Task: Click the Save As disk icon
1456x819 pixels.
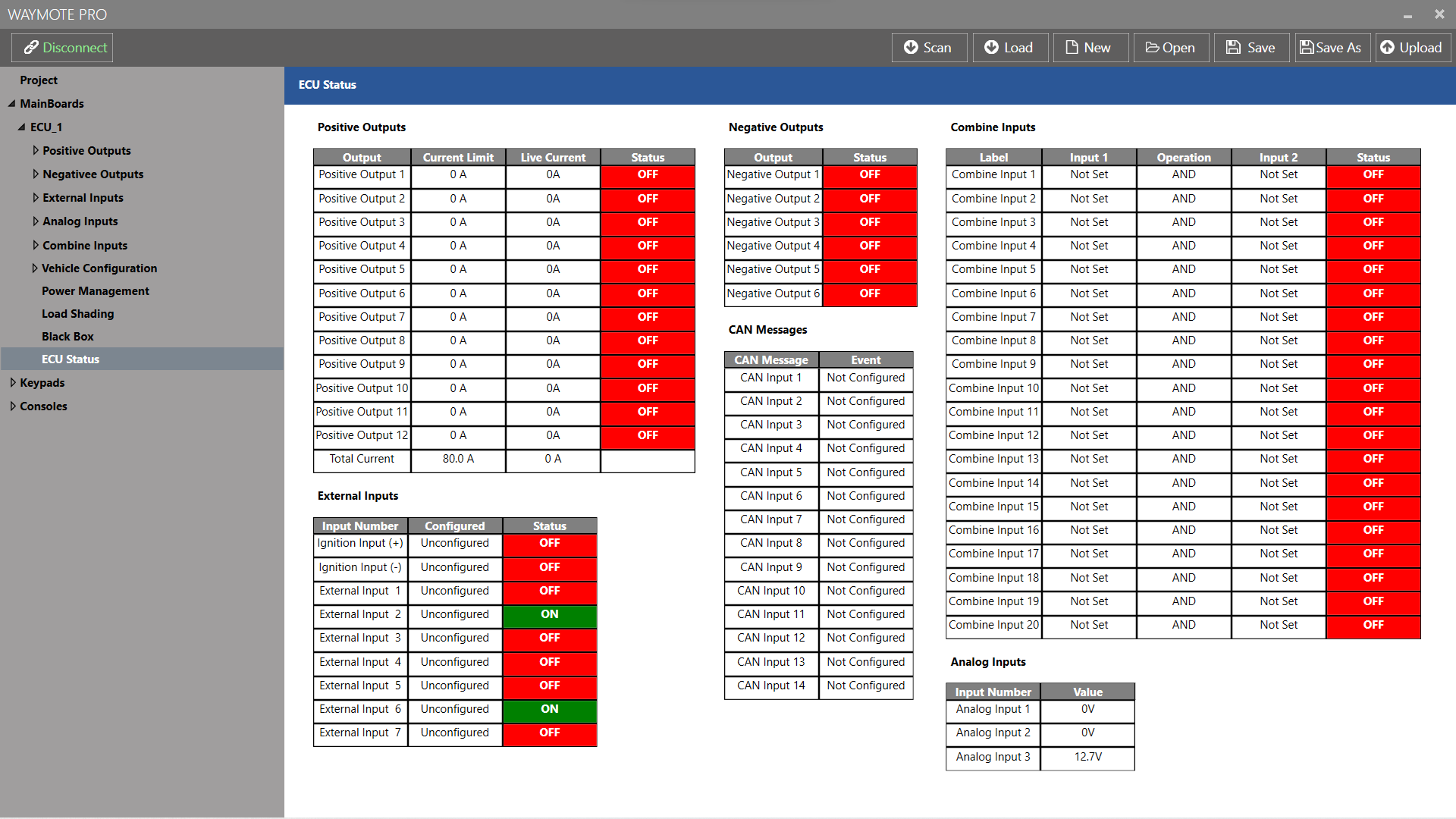Action: click(1307, 48)
